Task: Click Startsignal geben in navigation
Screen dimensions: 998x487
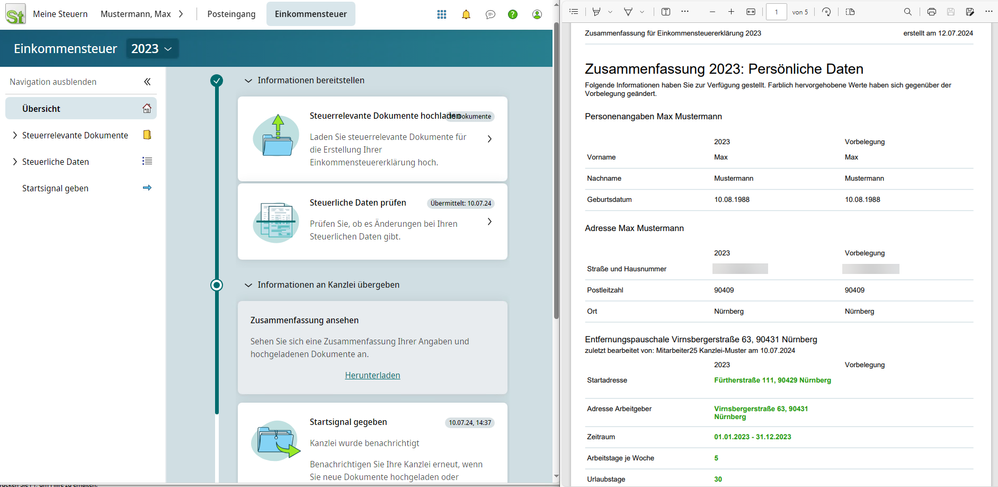Action: coord(57,187)
